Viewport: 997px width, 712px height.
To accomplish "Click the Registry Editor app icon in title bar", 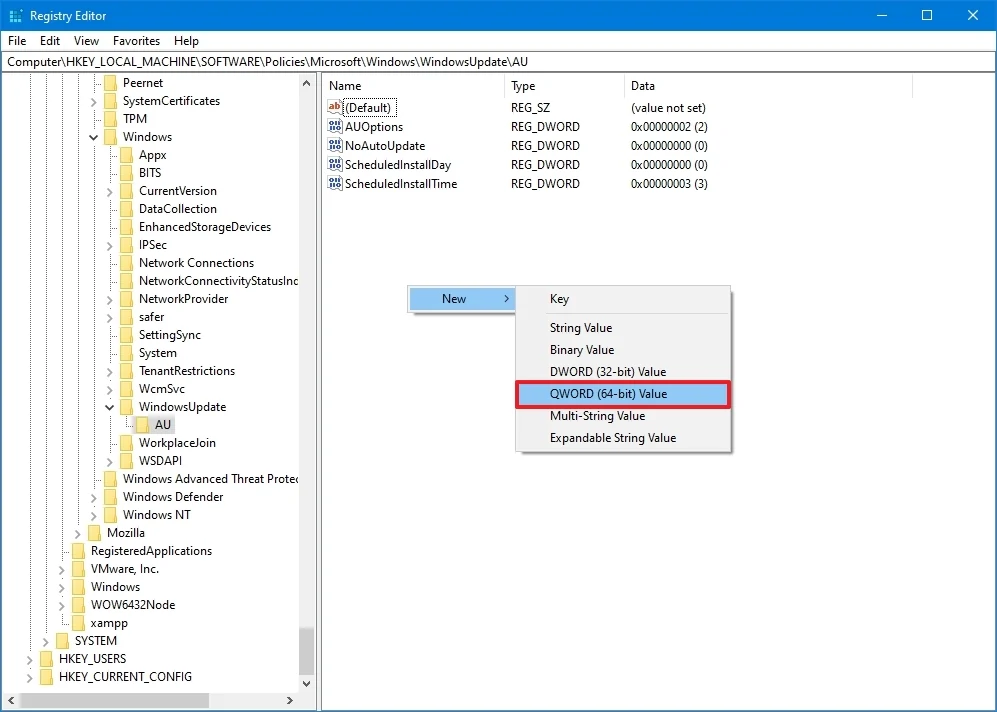I will [x=15, y=16].
